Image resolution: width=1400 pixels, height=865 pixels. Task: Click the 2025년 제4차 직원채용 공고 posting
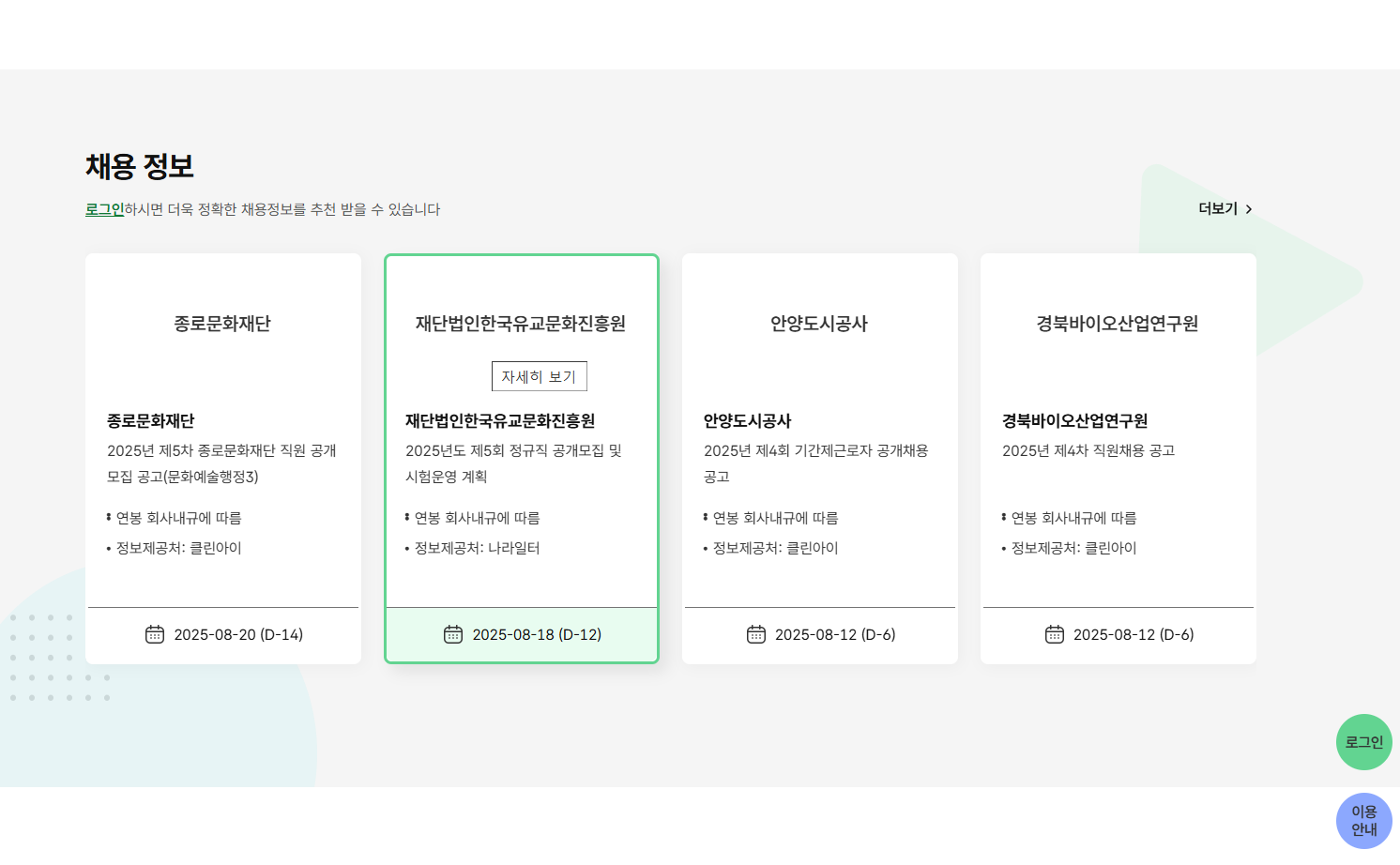pyautogui.click(x=1088, y=450)
